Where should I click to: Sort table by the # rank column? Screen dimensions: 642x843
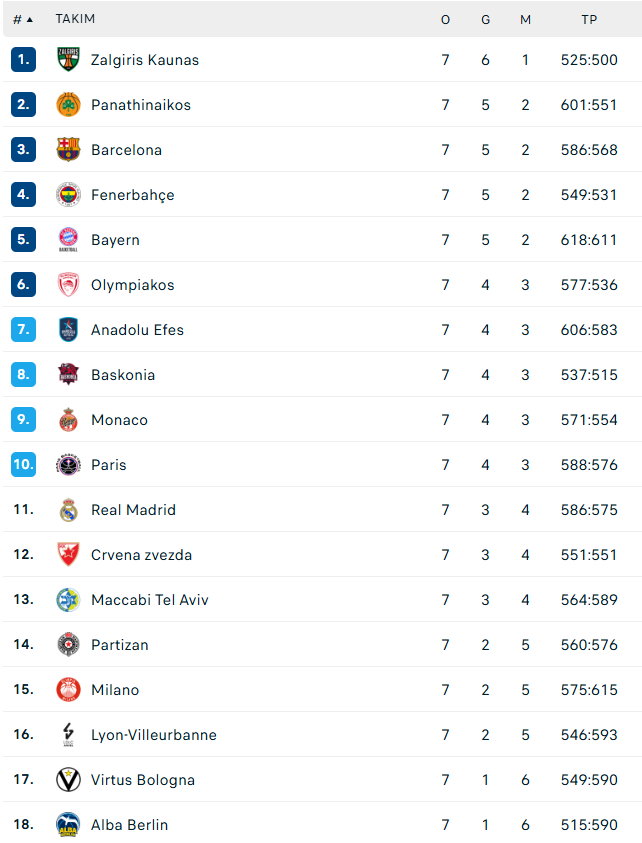pos(22,20)
